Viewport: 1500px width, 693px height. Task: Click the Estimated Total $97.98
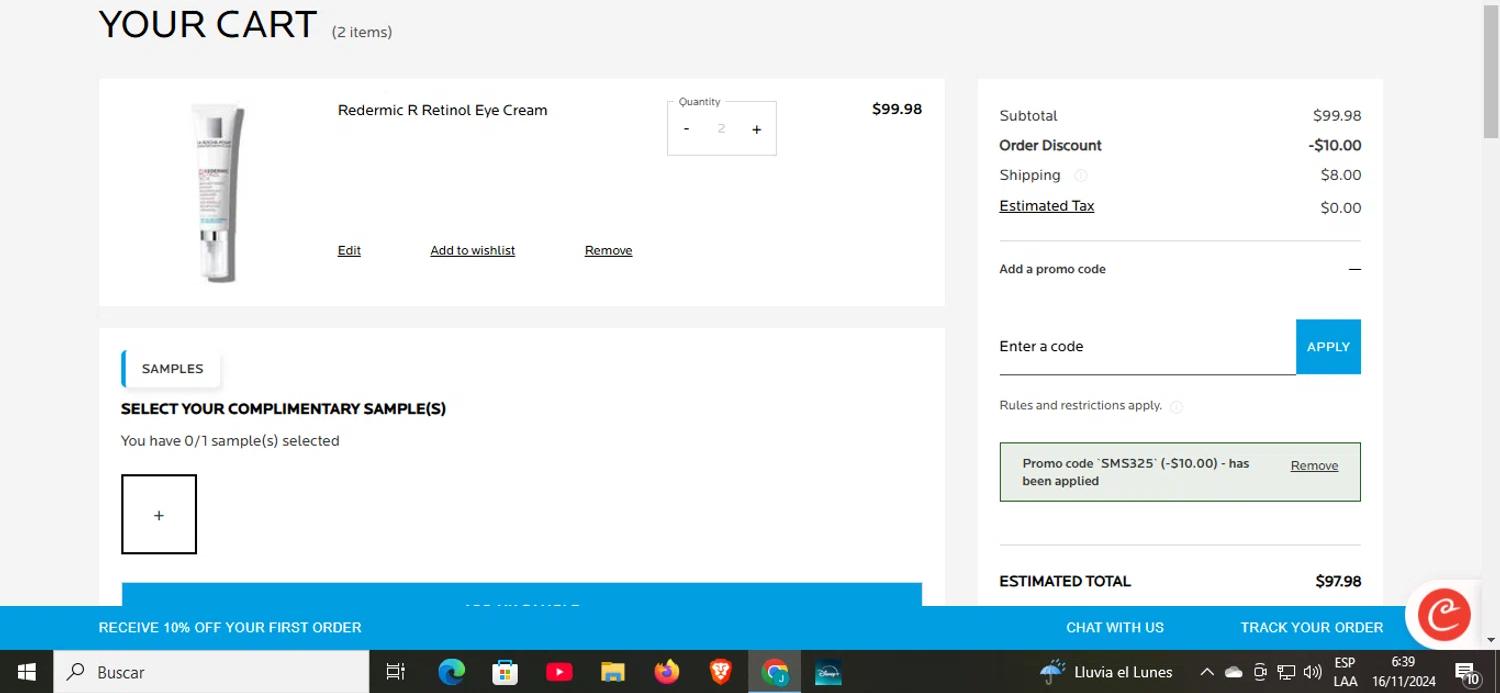point(1338,581)
